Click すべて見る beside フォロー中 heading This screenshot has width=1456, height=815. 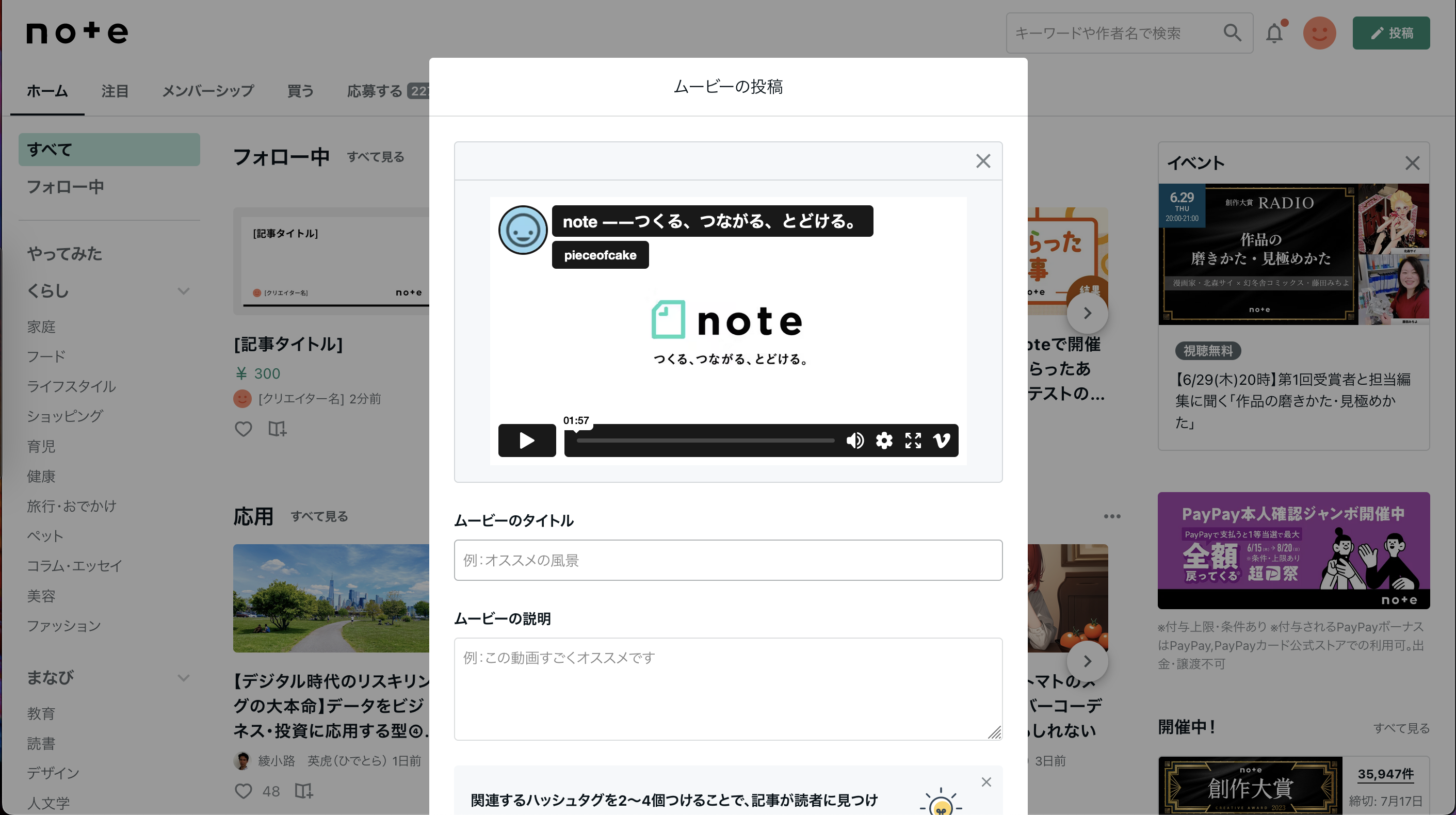pyautogui.click(x=375, y=157)
